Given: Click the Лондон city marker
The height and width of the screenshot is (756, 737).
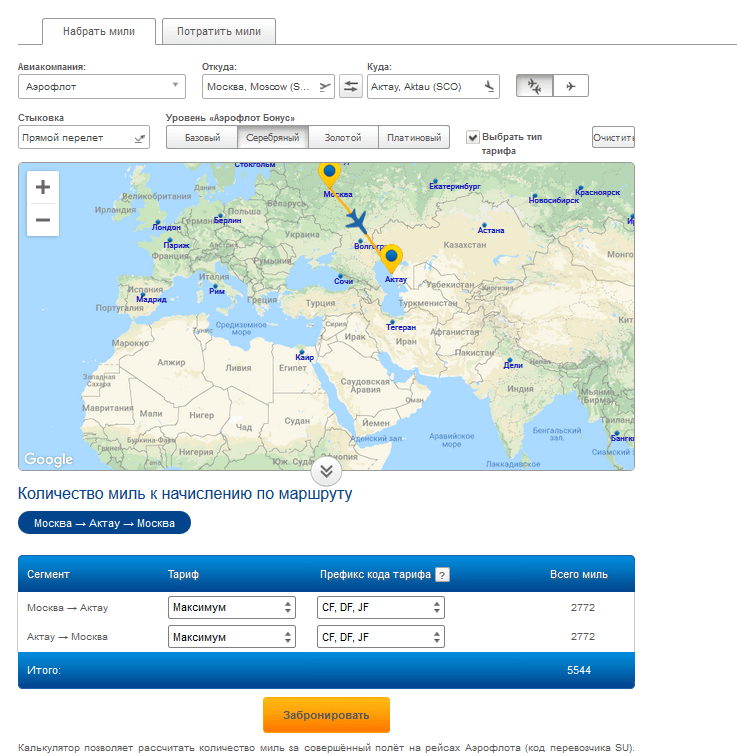Looking at the screenshot, I should pyautogui.click(x=158, y=222).
